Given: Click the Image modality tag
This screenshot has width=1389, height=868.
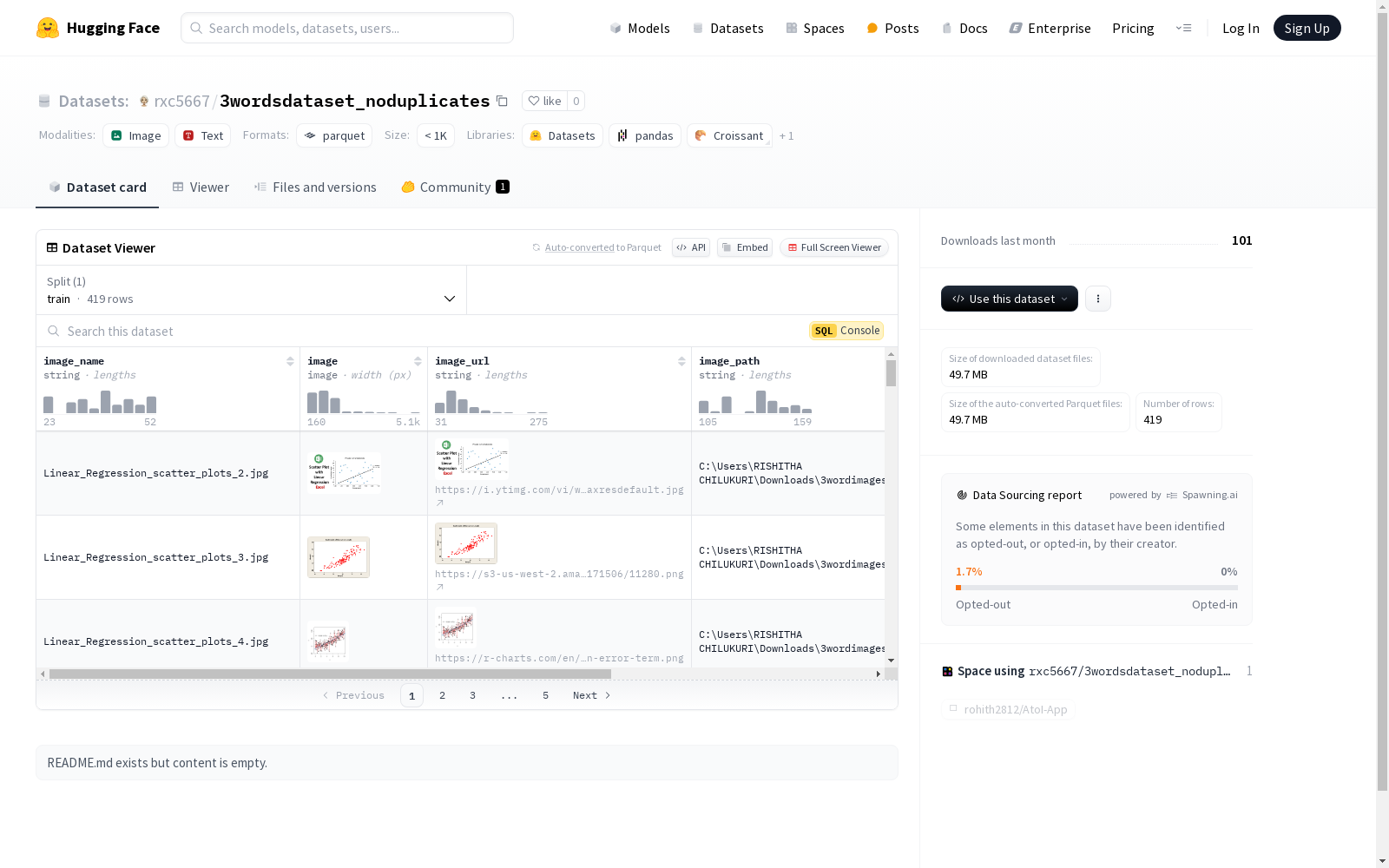Looking at the screenshot, I should coord(135,135).
